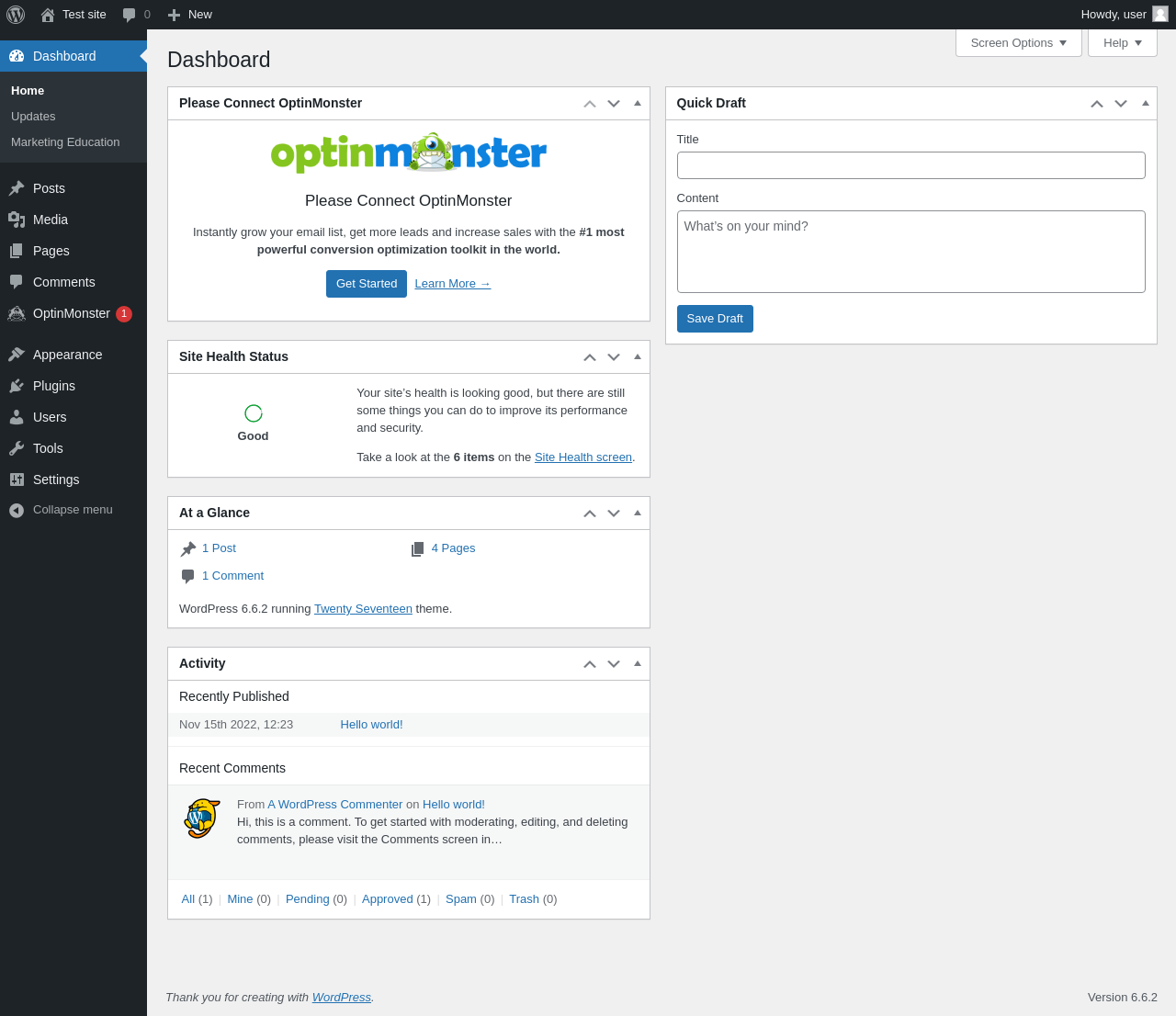Screen dimensions: 1176x1016
Task: Move OptinMonster panel up
Action: pyautogui.click(x=590, y=104)
